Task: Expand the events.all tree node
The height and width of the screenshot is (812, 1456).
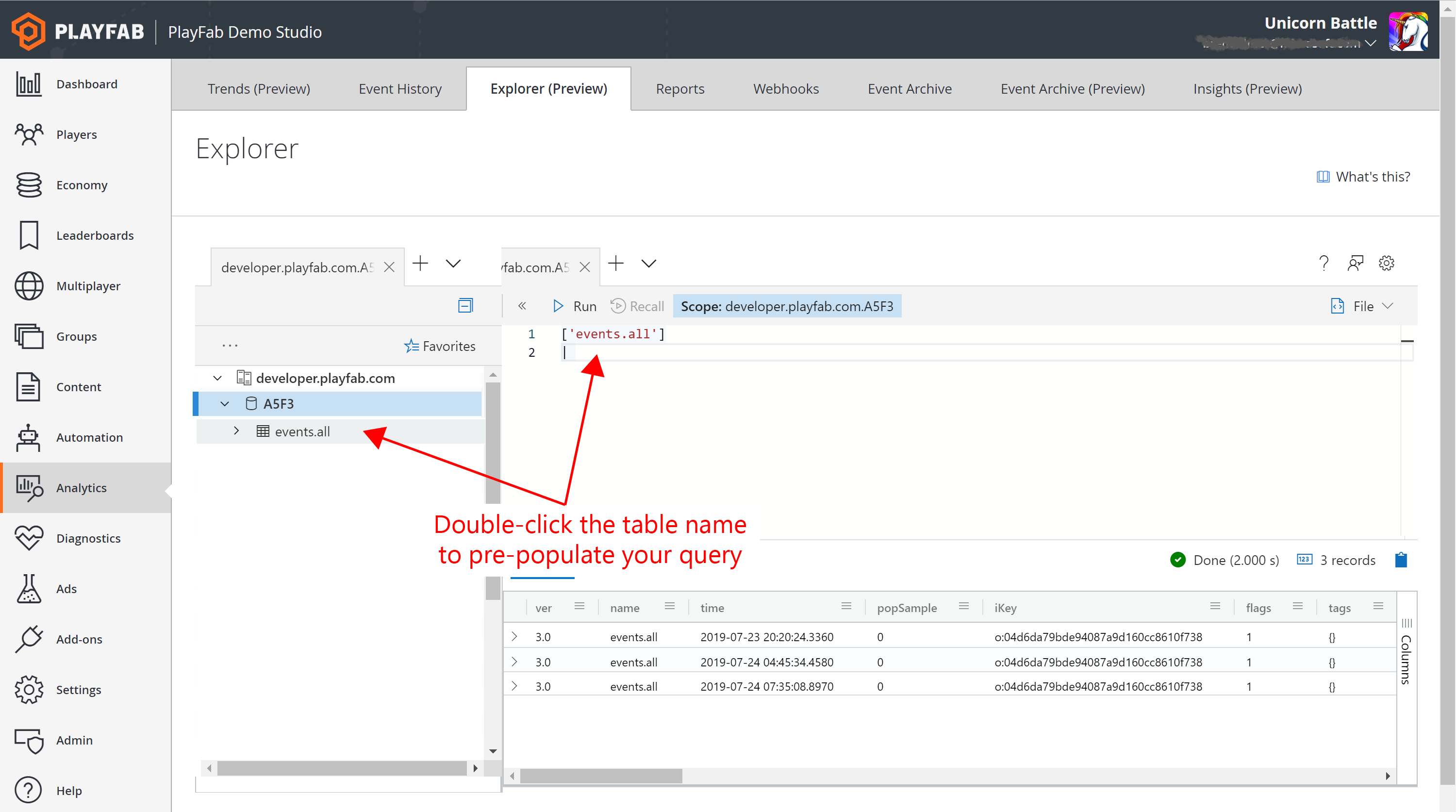Action: coord(237,431)
